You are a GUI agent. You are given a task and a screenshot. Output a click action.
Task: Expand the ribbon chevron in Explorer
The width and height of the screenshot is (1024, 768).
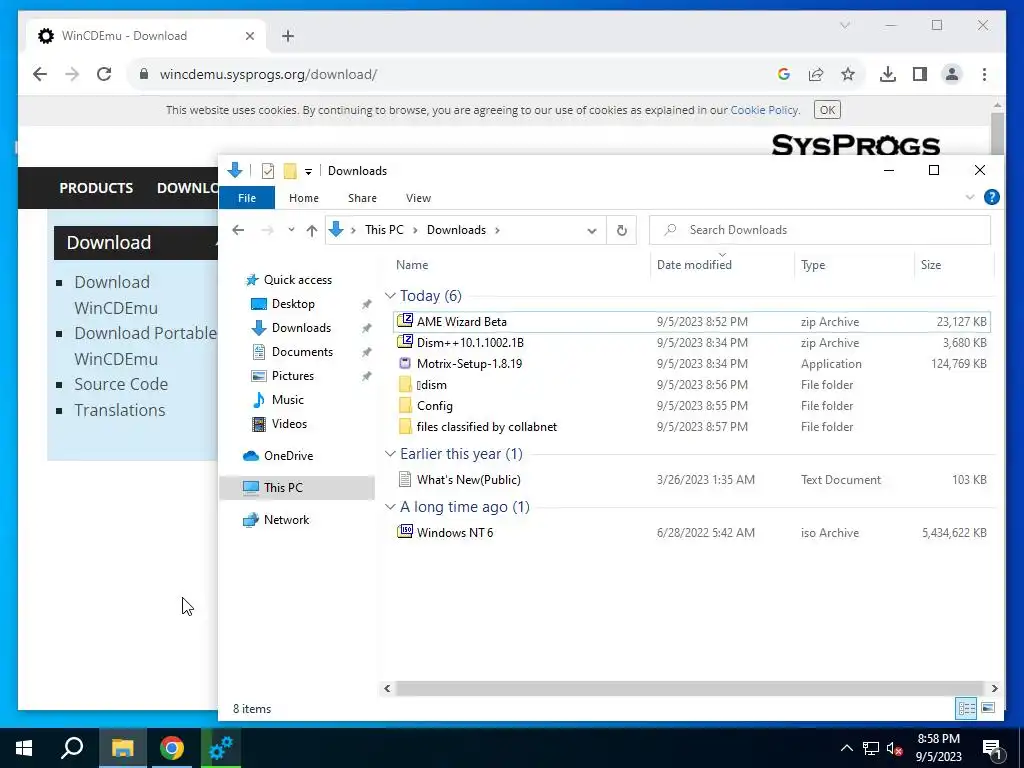970,197
